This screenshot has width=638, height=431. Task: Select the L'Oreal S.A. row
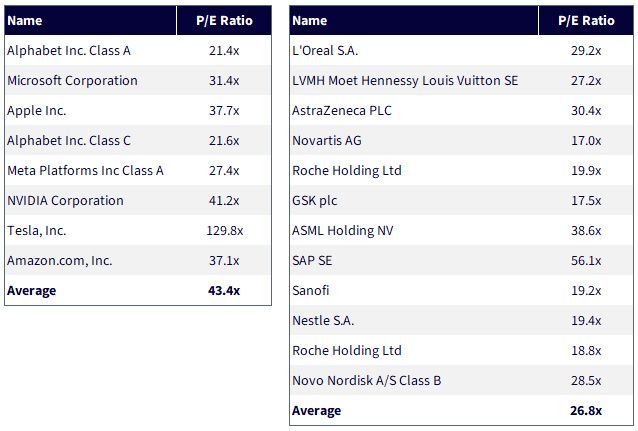tap(461, 50)
